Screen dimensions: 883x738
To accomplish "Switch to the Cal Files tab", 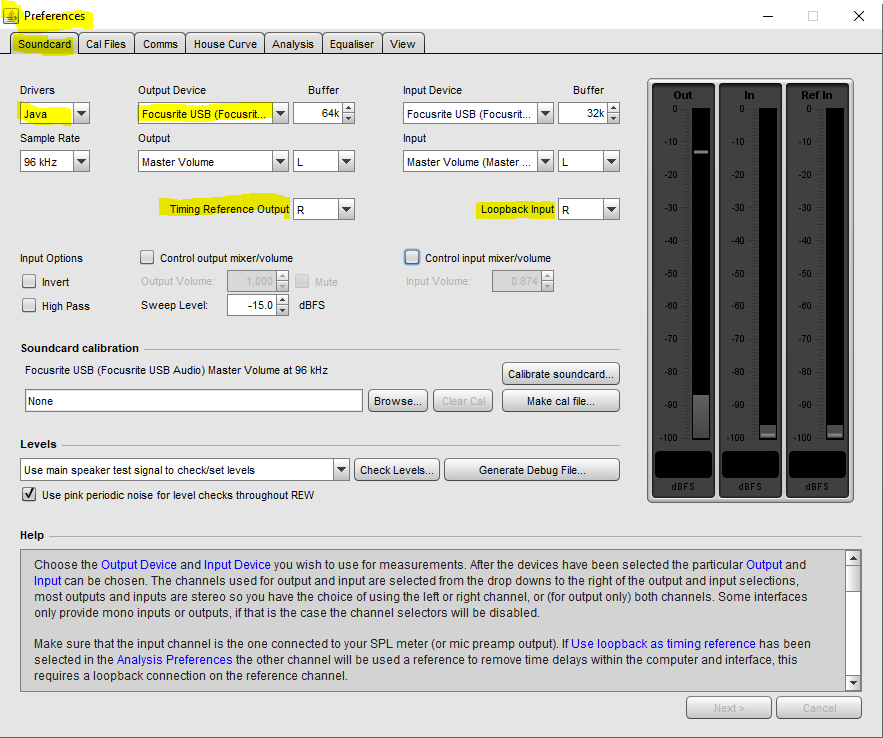I will point(106,44).
